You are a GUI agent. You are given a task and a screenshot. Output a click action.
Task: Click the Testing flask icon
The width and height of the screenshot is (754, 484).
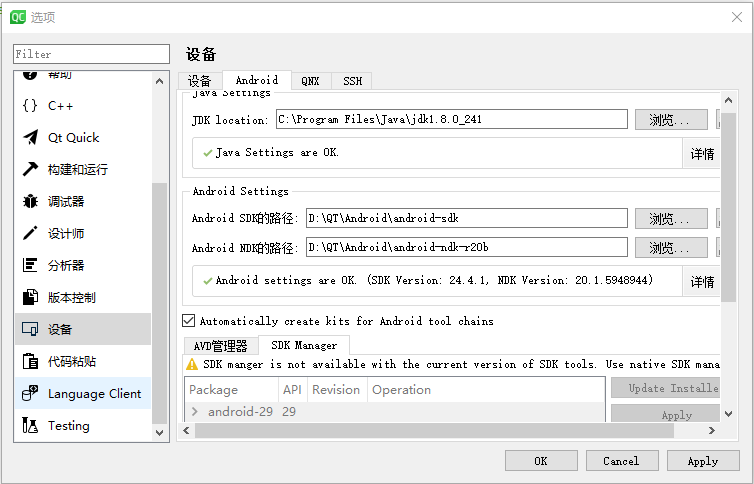pyautogui.click(x=30, y=425)
